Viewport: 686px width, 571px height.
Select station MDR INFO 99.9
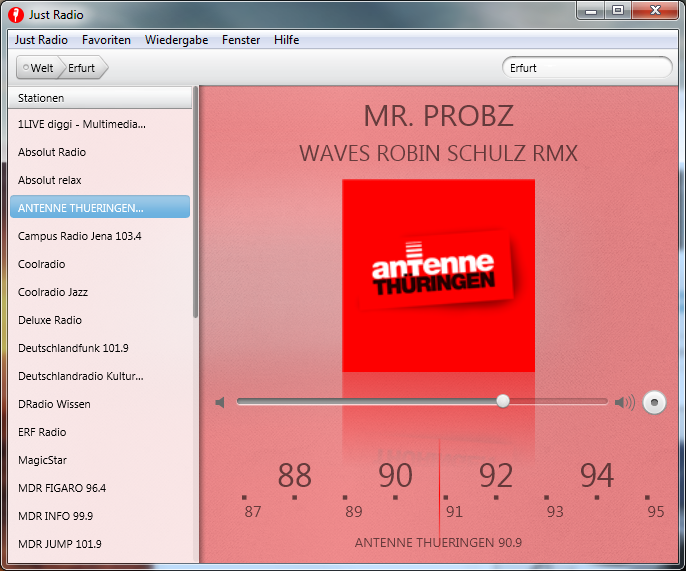[100, 516]
